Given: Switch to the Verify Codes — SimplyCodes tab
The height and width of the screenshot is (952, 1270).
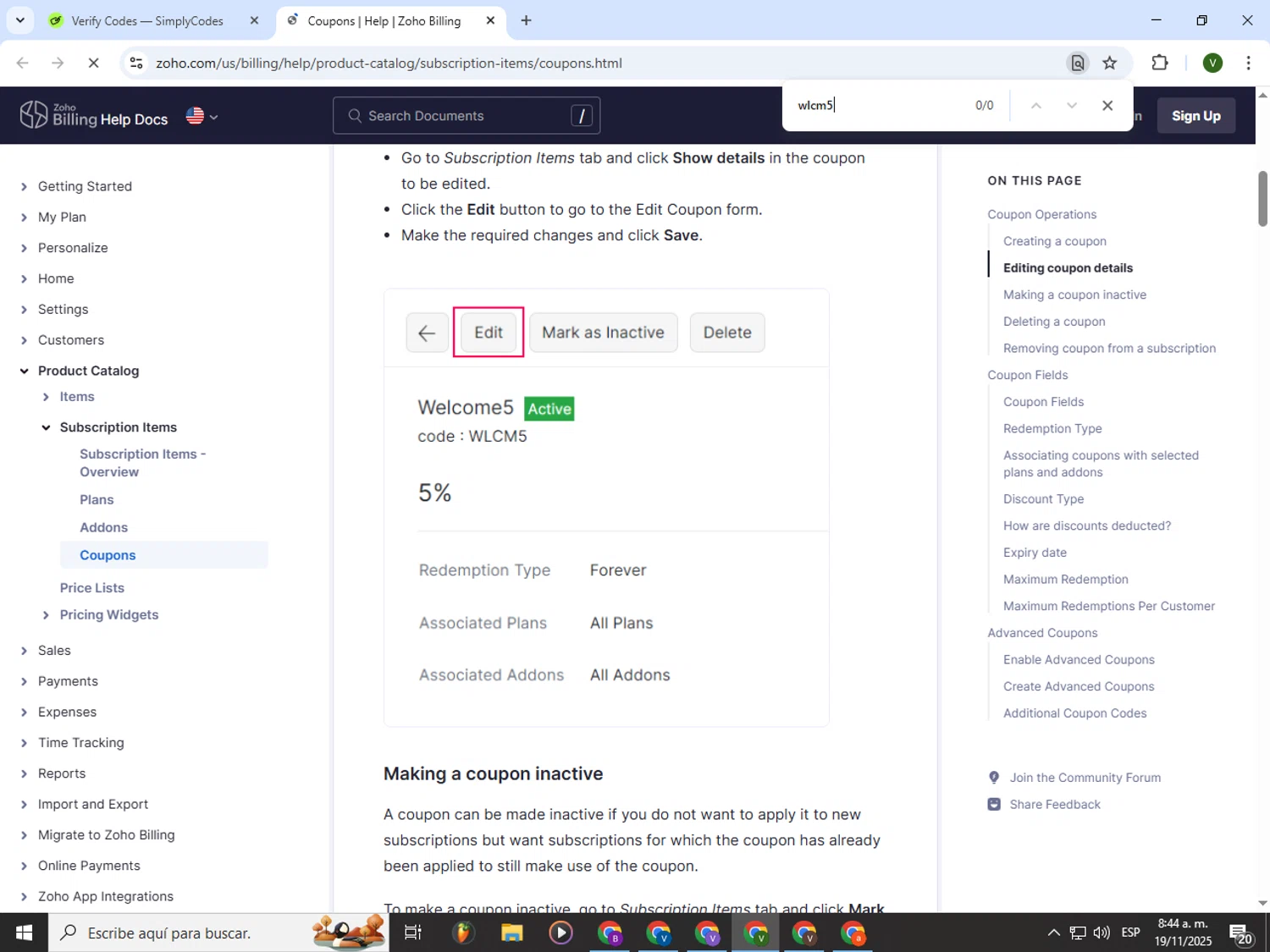Looking at the screenshot, I should [146, 21].
